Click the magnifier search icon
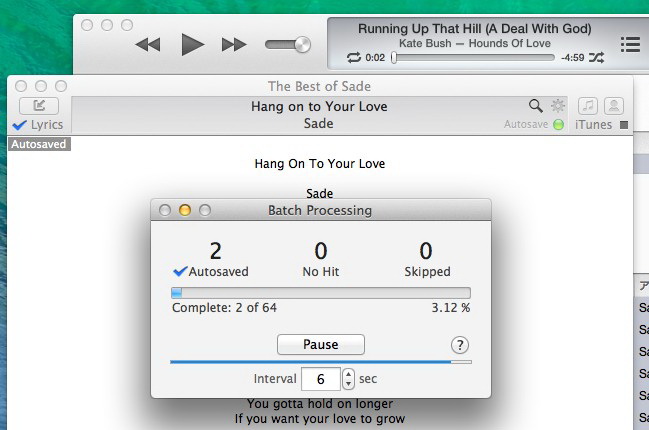This screenshot has height=430, width=649. click(535, 105)
